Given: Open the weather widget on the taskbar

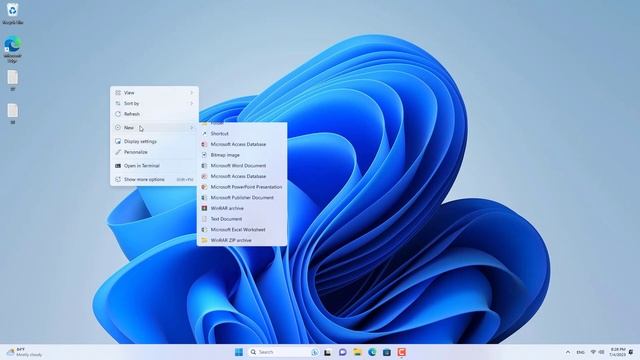Looking at the screenshot, I should pos(24,352).
